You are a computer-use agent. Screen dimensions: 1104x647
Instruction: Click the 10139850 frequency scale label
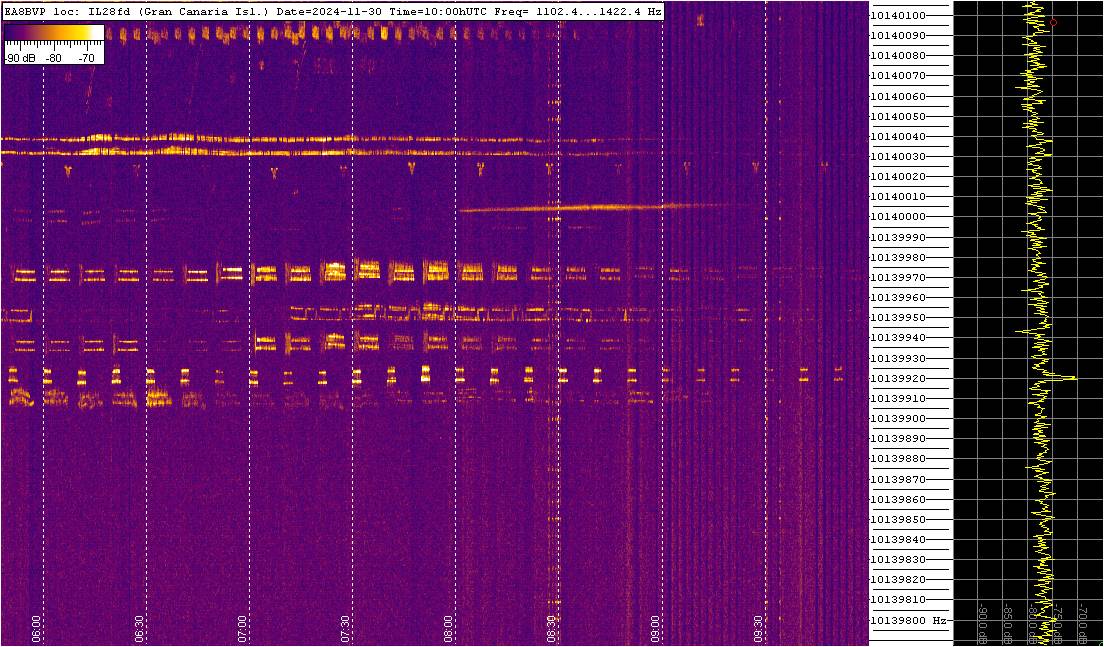tap(898, 520)
